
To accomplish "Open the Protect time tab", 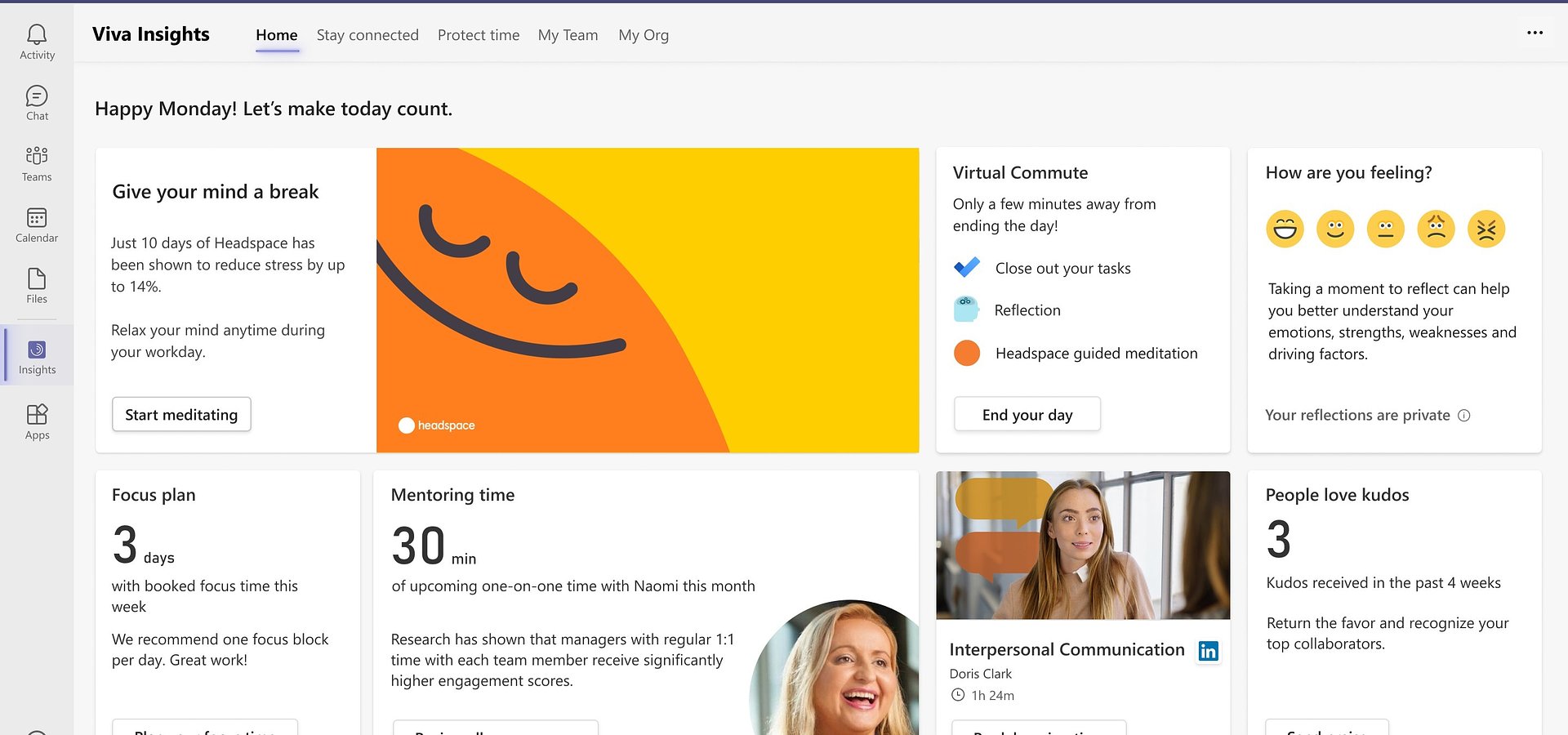I will click(x=479, y=35).
